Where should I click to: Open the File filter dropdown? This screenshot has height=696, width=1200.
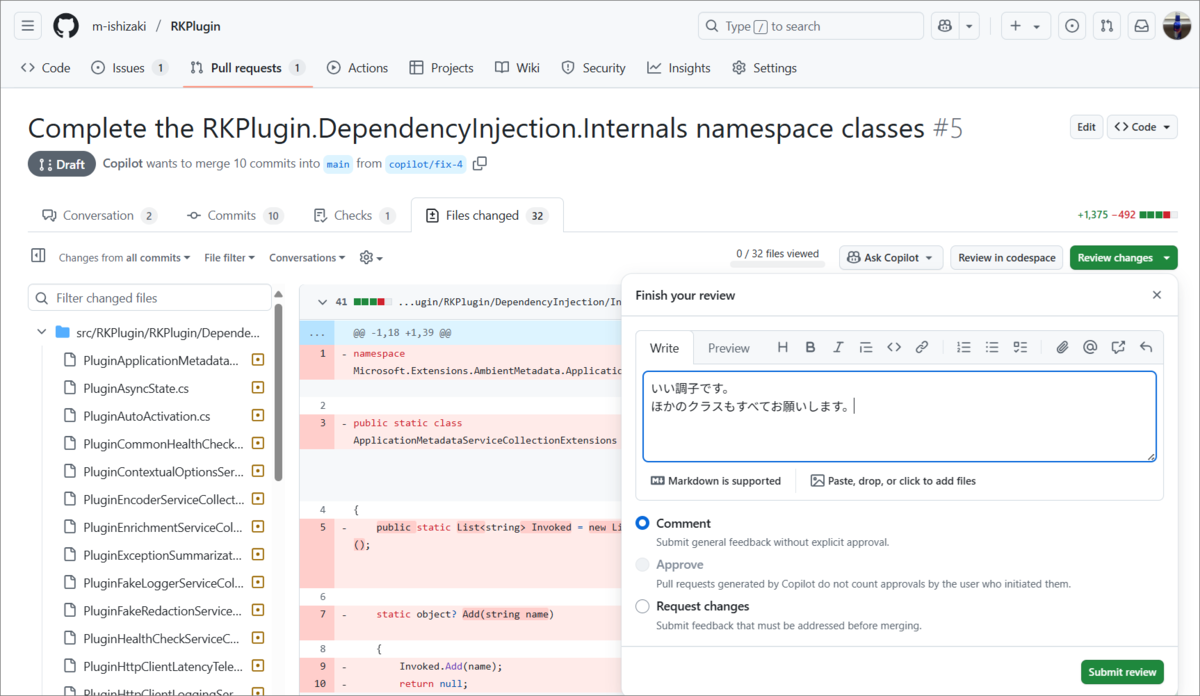click(x=229, y=257)
